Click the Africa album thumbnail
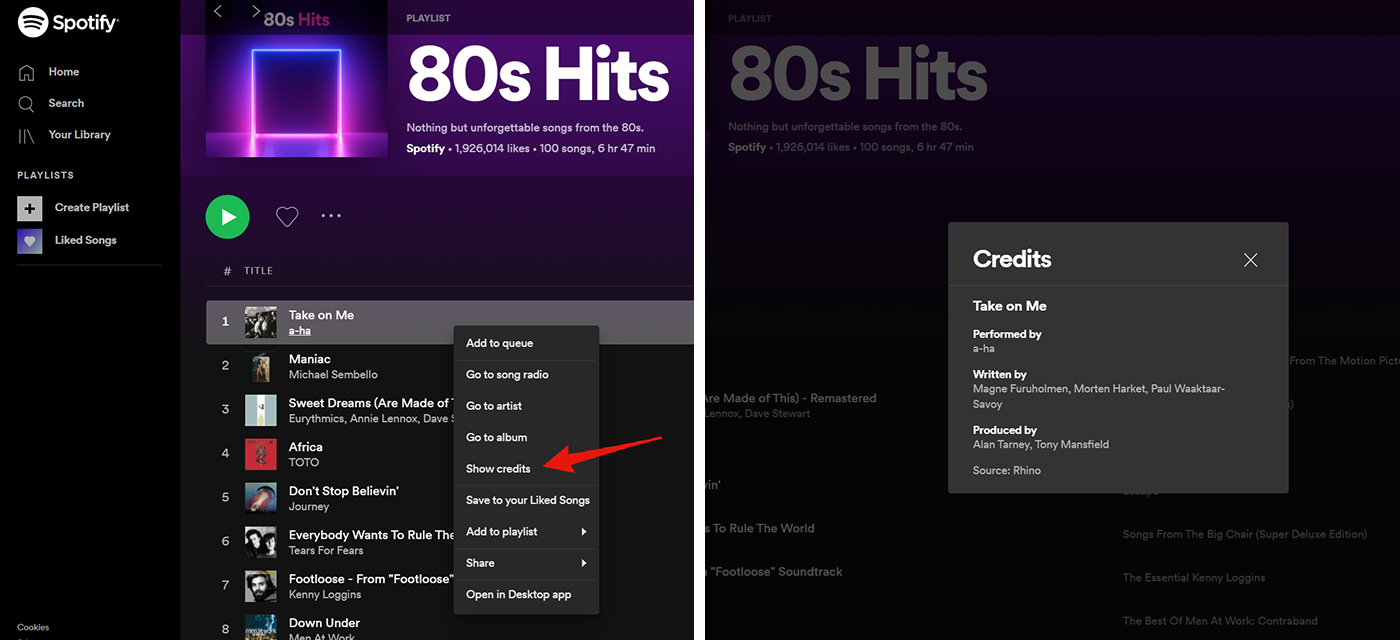Image resolution: width=1400 pixels, height=640 pixels. pos(261,454)
